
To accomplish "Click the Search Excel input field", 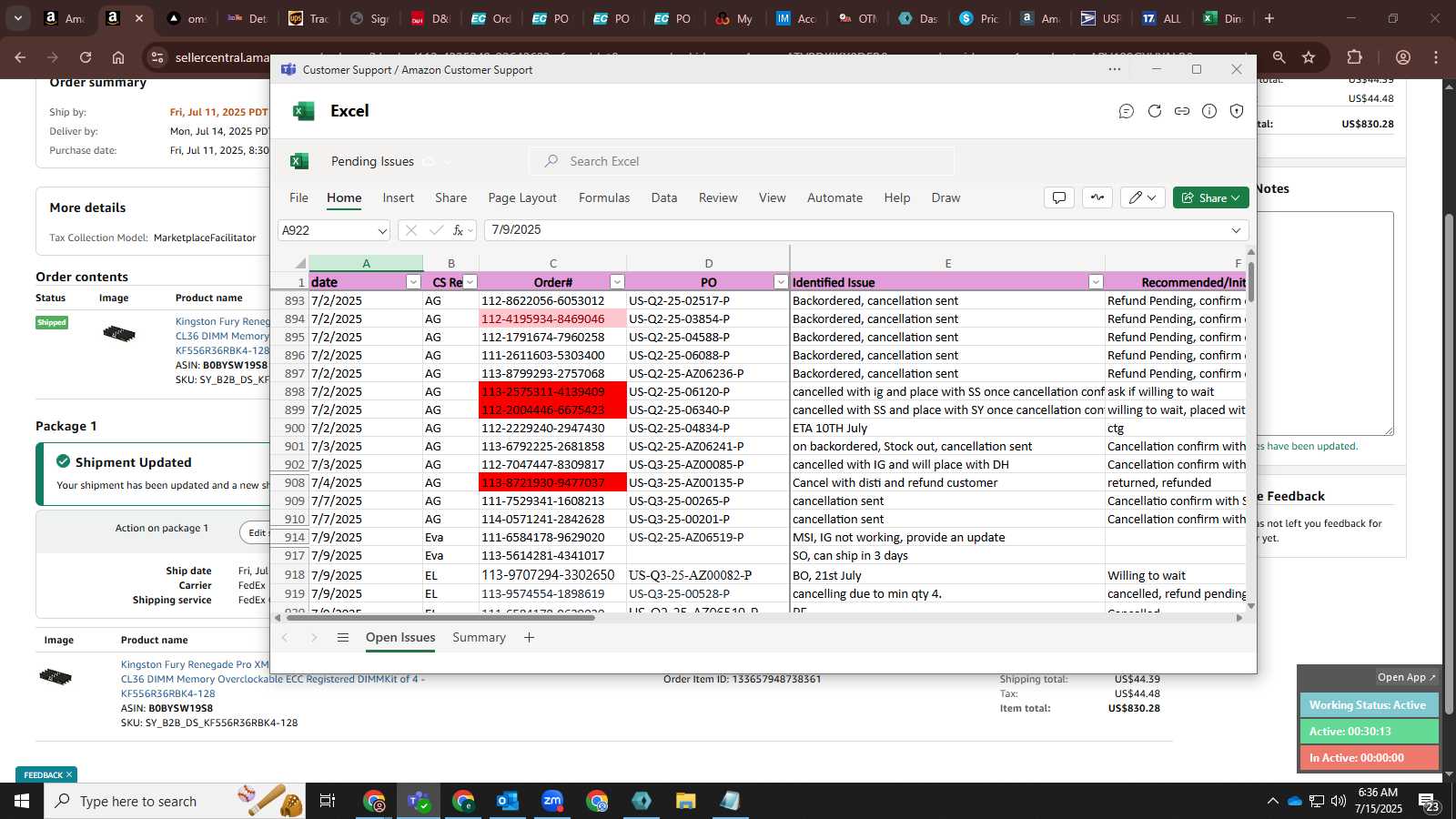I will pos(742,161).
